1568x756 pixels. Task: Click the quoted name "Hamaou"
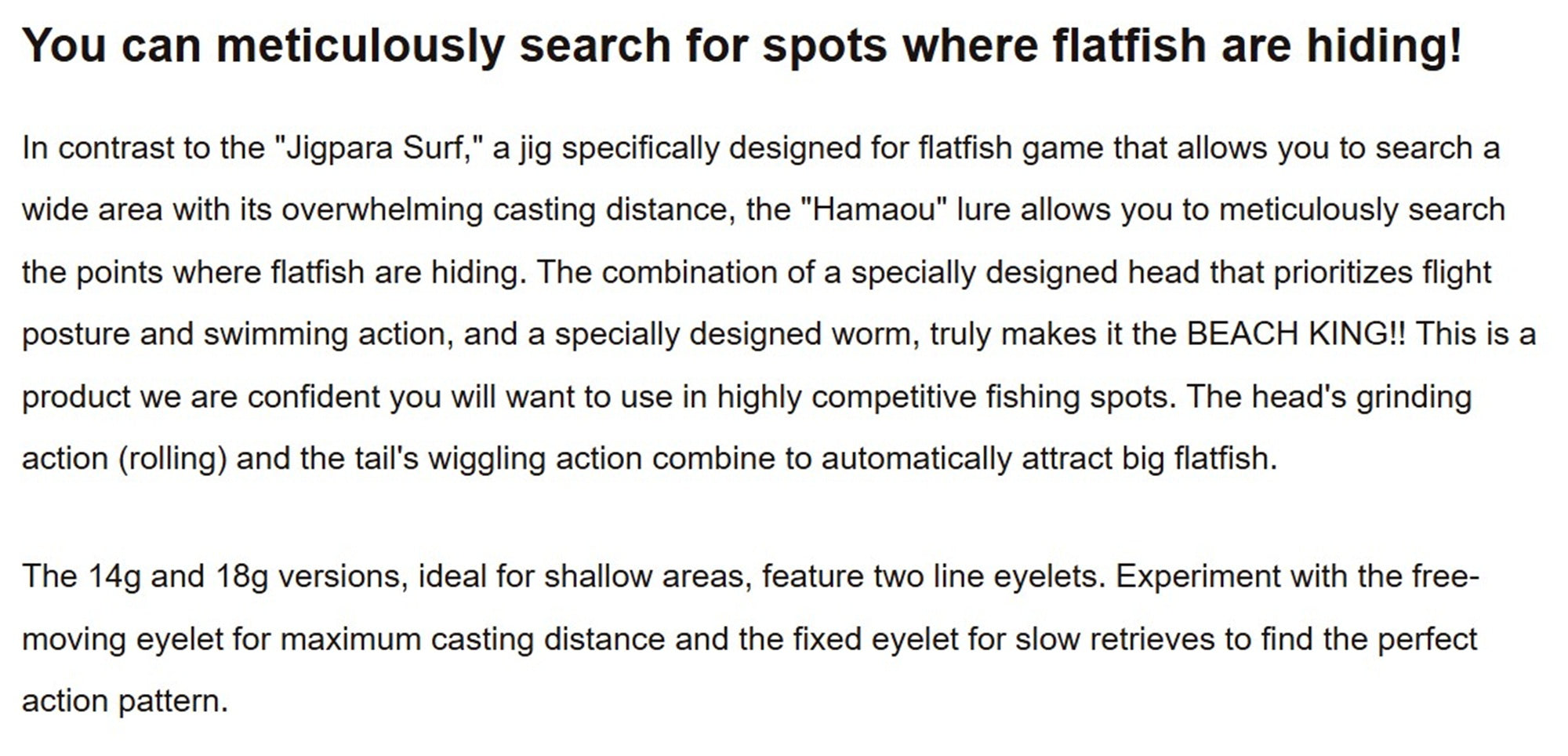(x=873, y=210)
